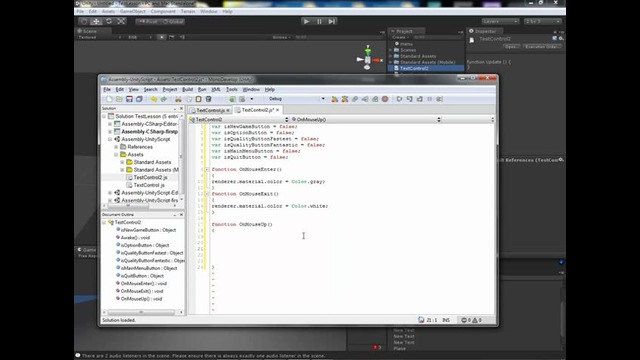This screenshot has height=360, width=640.
Task: Expand the Scenes folder in Project panel
Action: point(391,50)
